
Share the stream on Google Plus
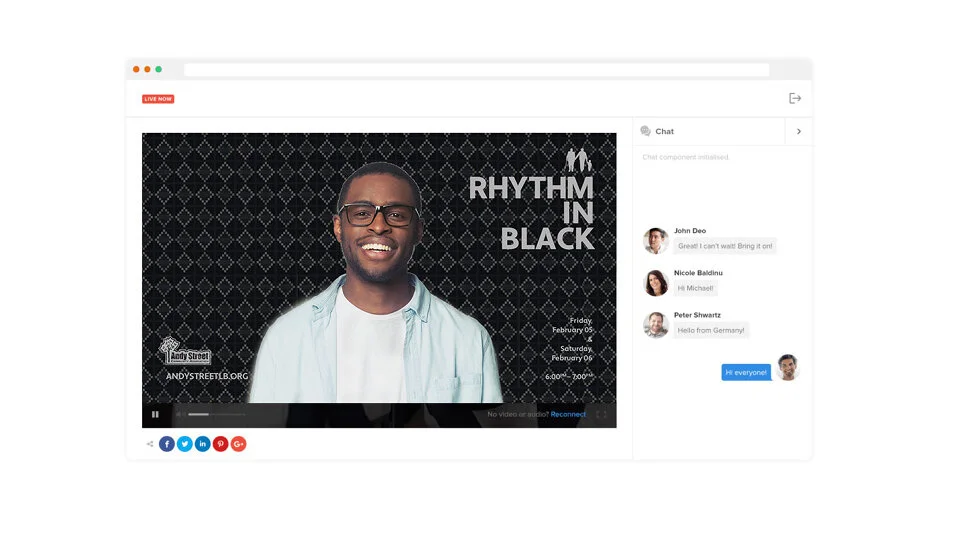[x=239, y=444]
